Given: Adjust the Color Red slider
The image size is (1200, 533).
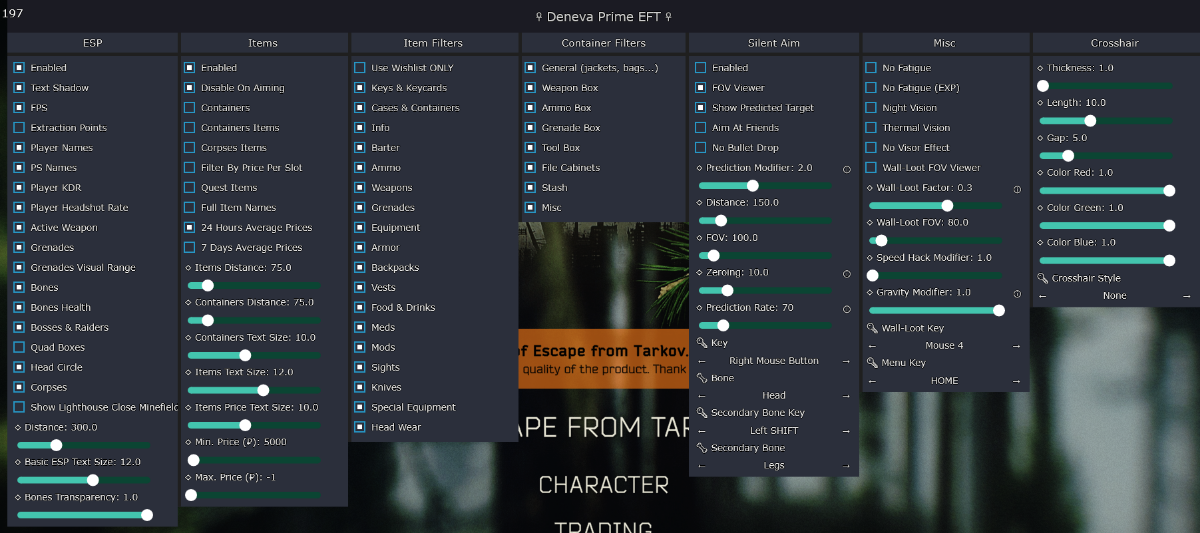Looking at the screenshot, I should coord(1106,191).
